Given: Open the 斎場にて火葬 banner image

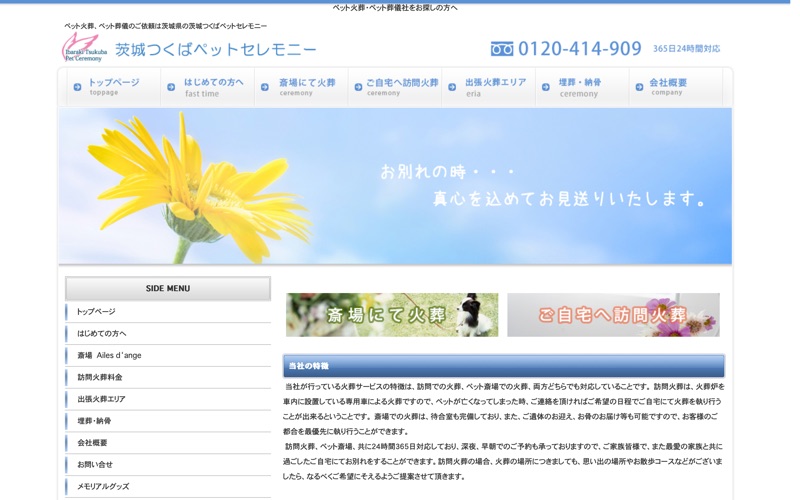Looking at the screenshot, I should 392,315.
